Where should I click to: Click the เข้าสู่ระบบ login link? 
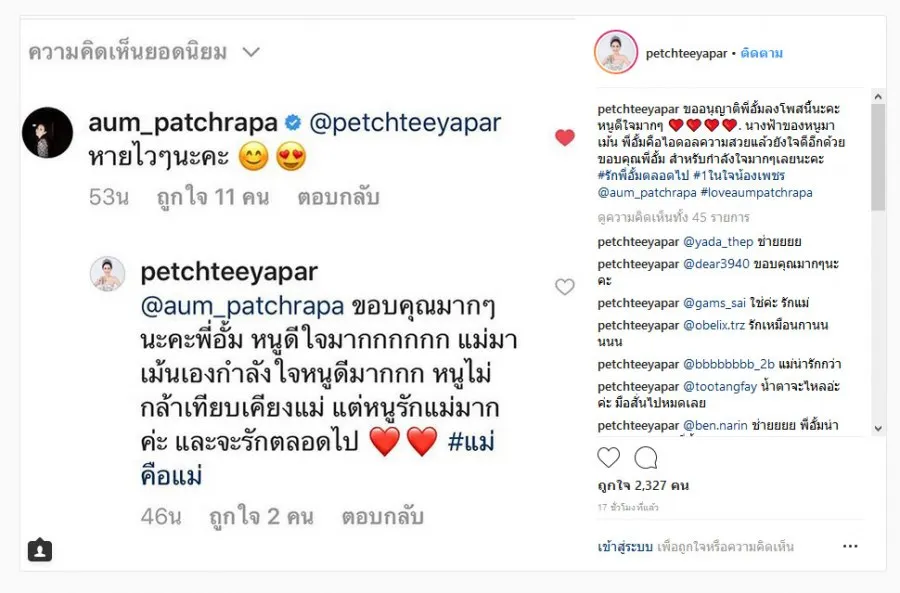click(625, 547)
